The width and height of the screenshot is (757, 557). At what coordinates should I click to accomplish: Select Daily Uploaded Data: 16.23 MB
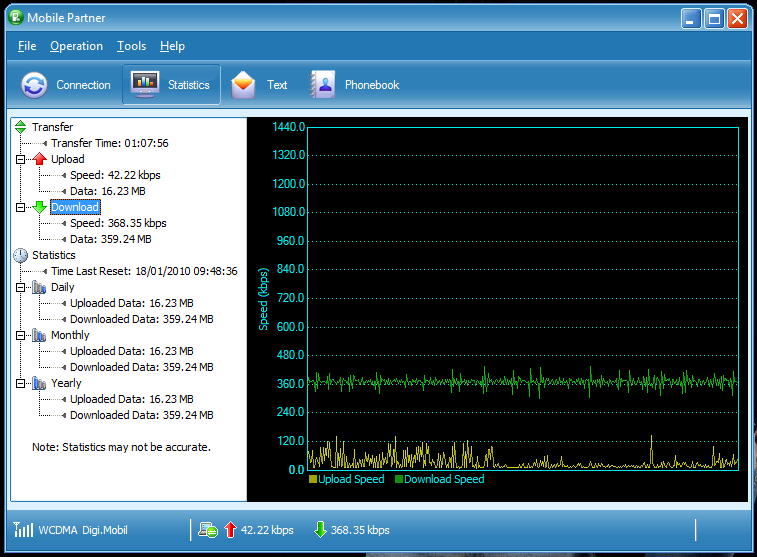pyautogui.click(x=132, y=303)
